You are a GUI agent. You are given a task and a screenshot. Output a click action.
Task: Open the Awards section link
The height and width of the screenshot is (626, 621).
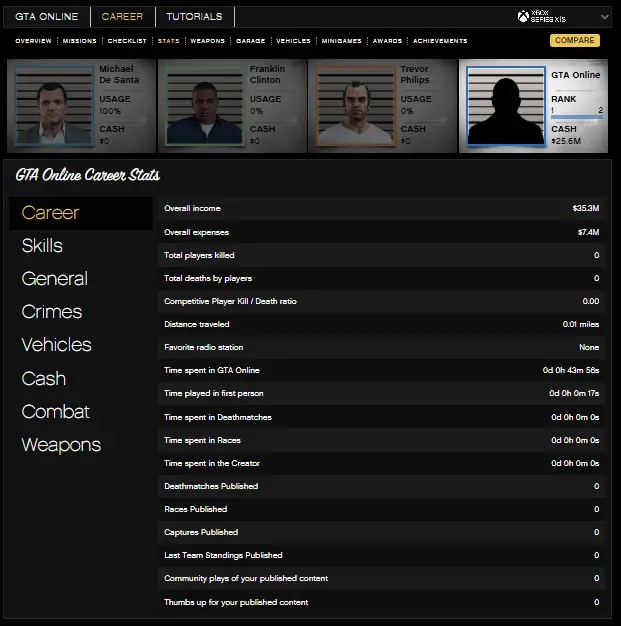(387, 41)
